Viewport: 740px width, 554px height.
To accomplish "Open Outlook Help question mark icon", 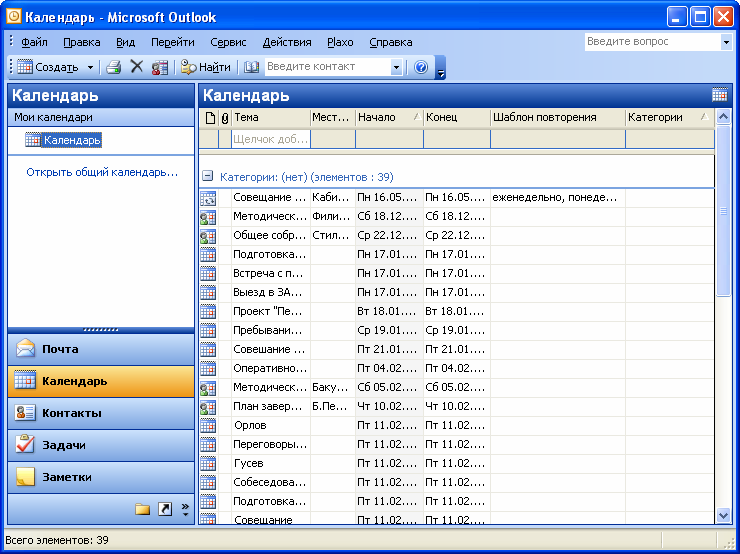I will tap(420, 67).
